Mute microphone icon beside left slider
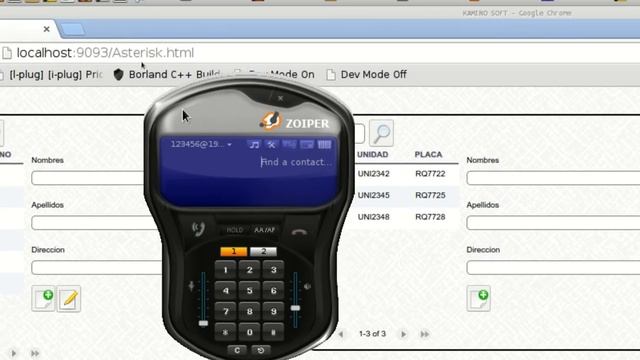 click(x=191, y=286)
